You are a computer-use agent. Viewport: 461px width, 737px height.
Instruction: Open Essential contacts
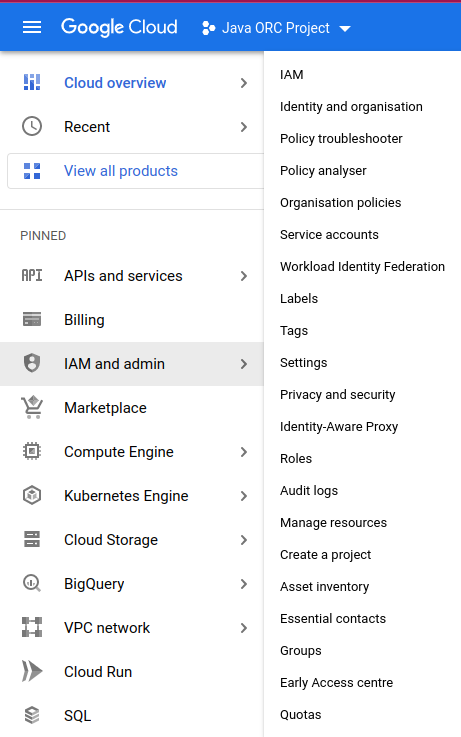coord(333,619)
